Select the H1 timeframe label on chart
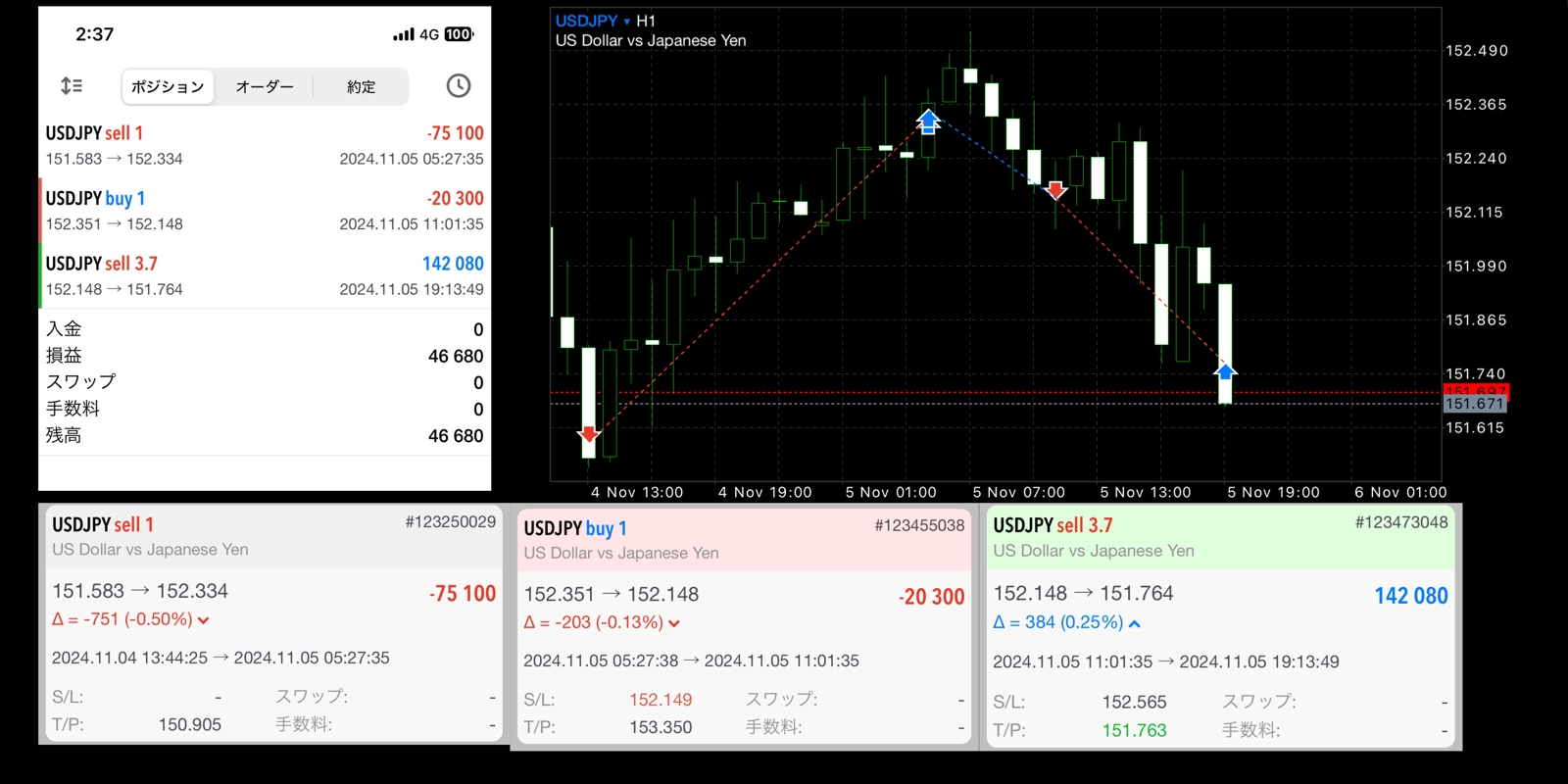1568x784 pixels. (x=646, y=21)
